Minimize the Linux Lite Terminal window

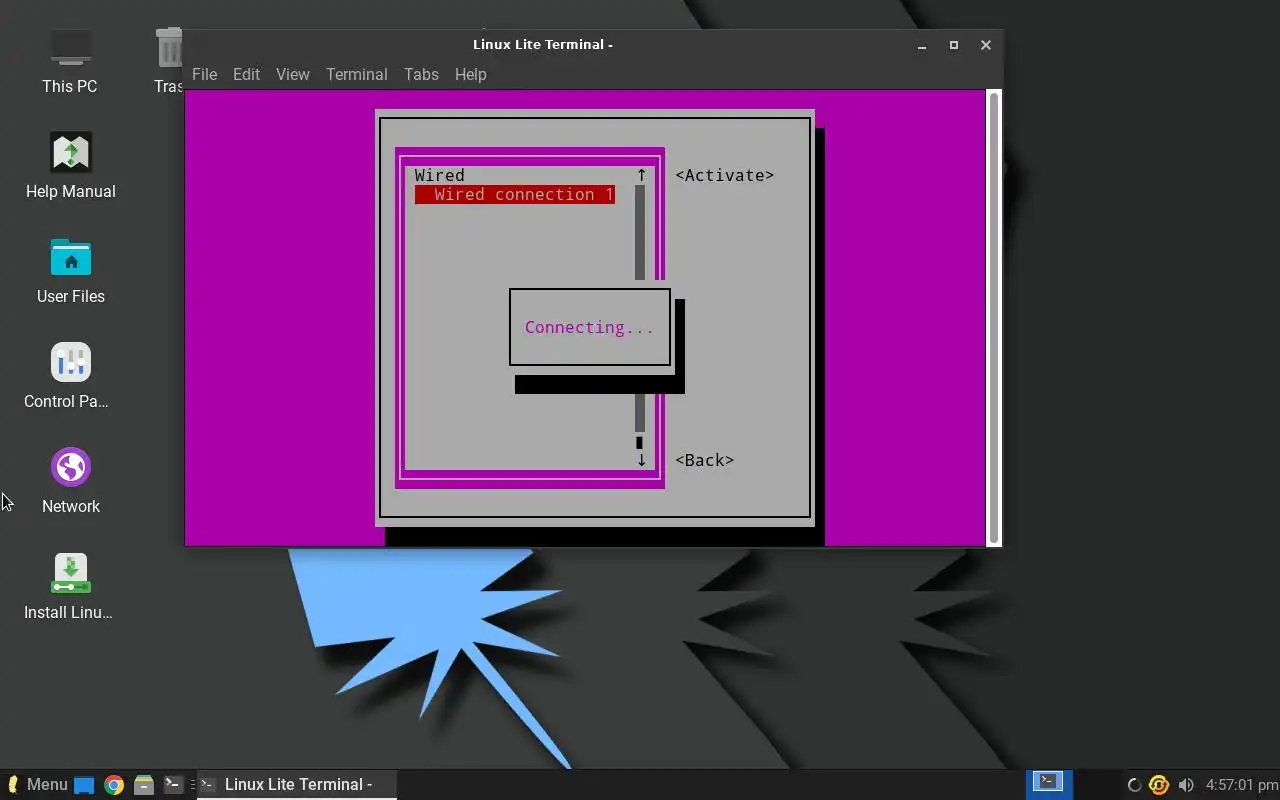922,45
